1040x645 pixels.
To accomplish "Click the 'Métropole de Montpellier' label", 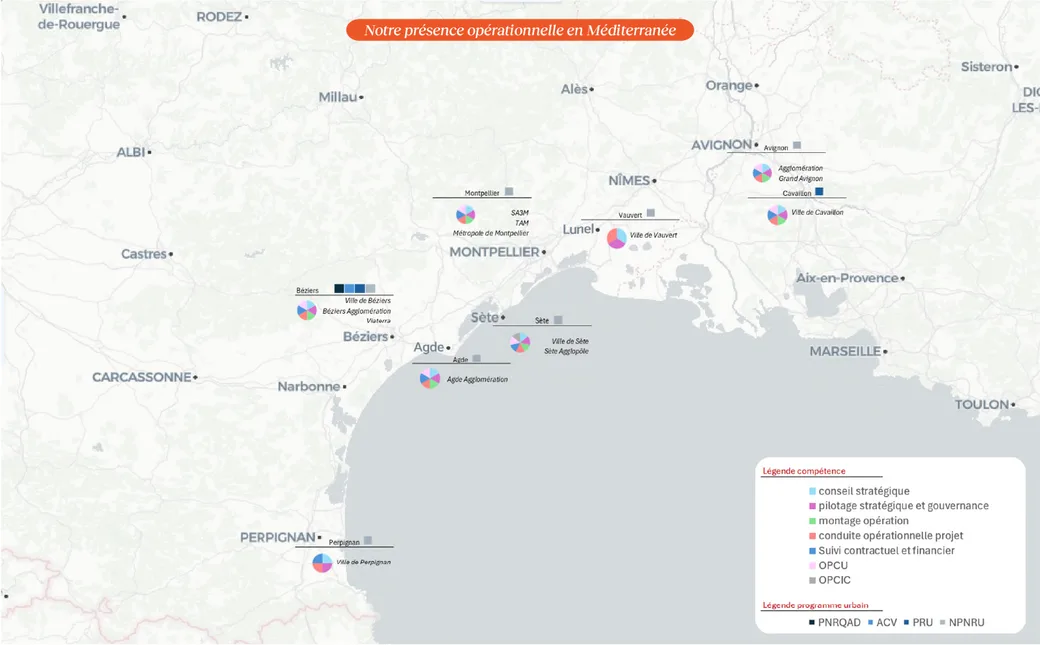I will (x=491, y=234).
